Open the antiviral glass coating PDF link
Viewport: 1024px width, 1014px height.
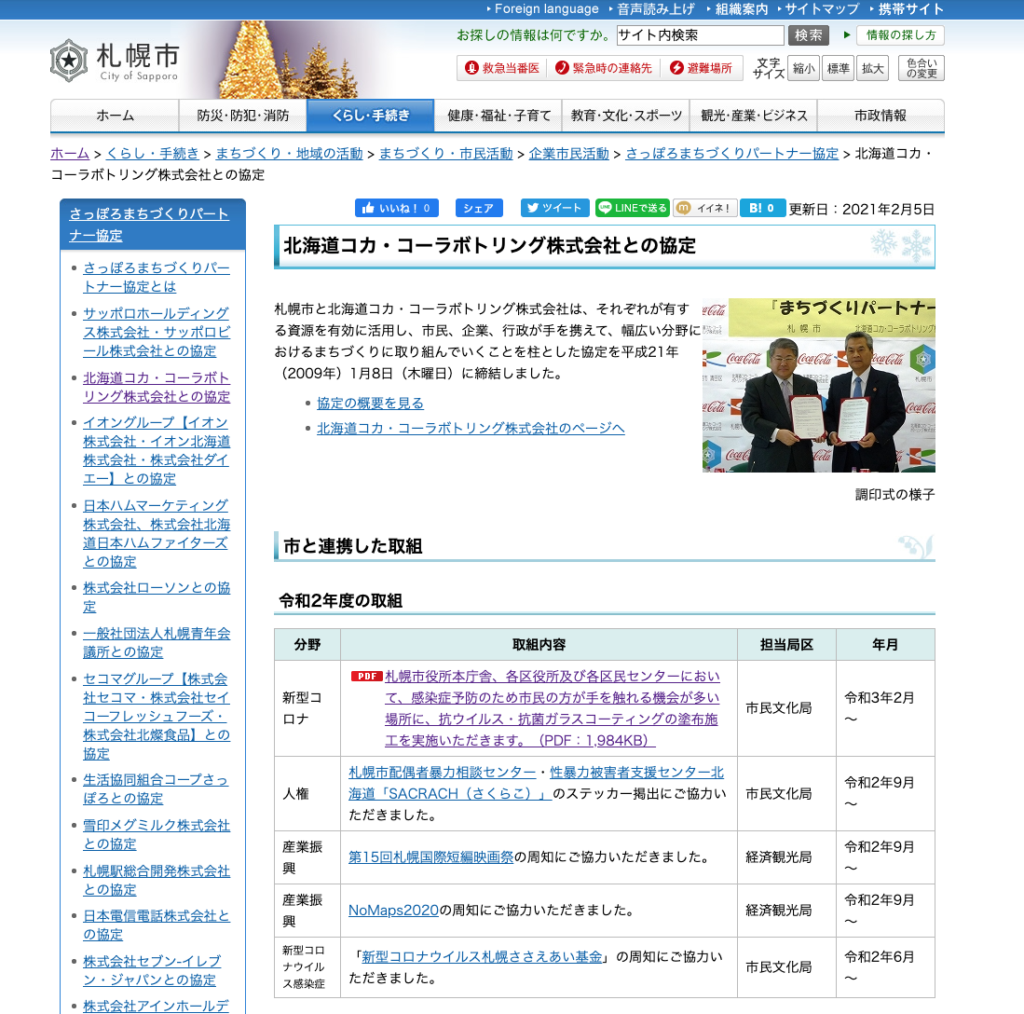(x=552, y=708)
